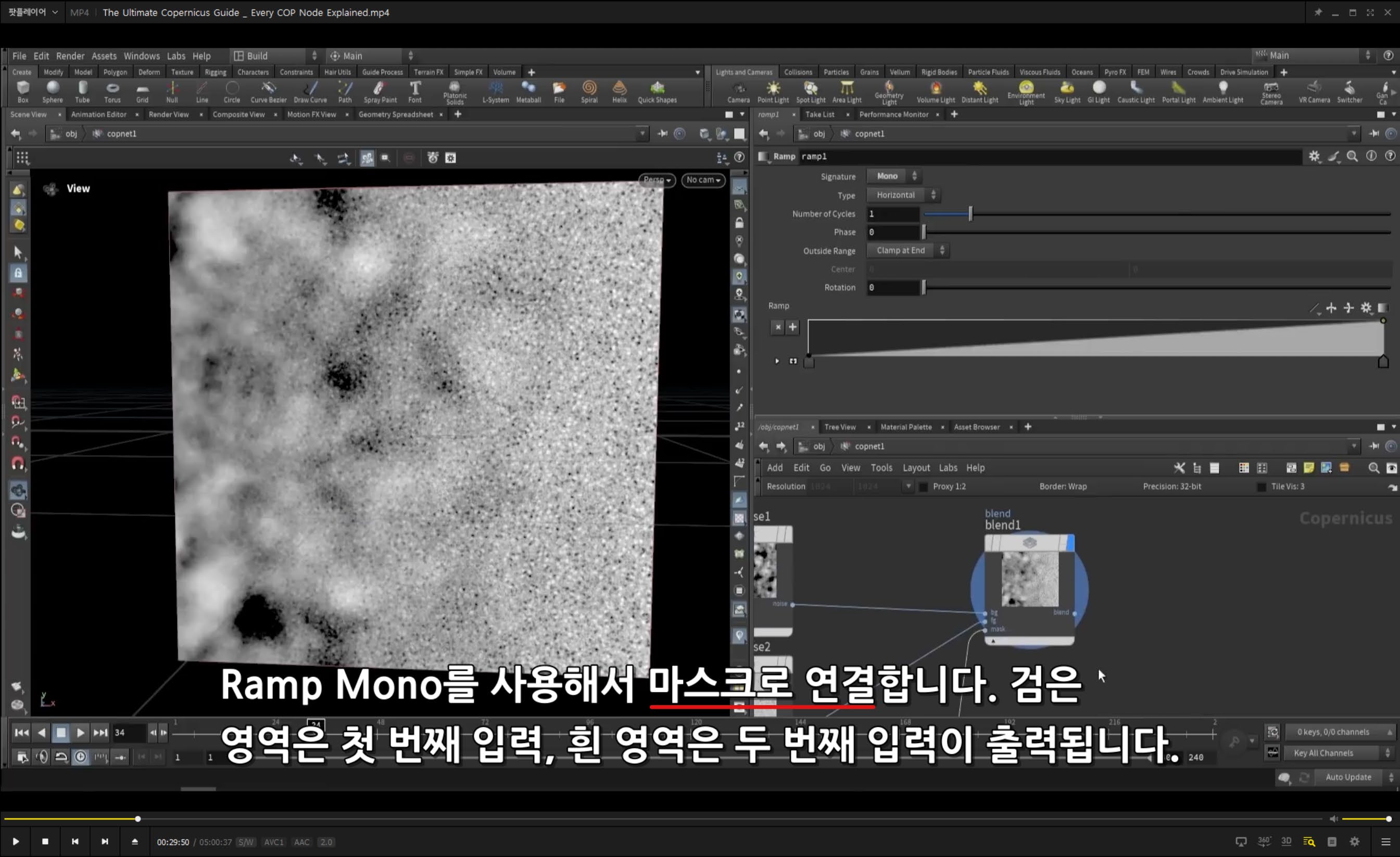This screenshot has width=1400, height=857.
Task: Remove ramp point with x button
Action: [778, 327]
